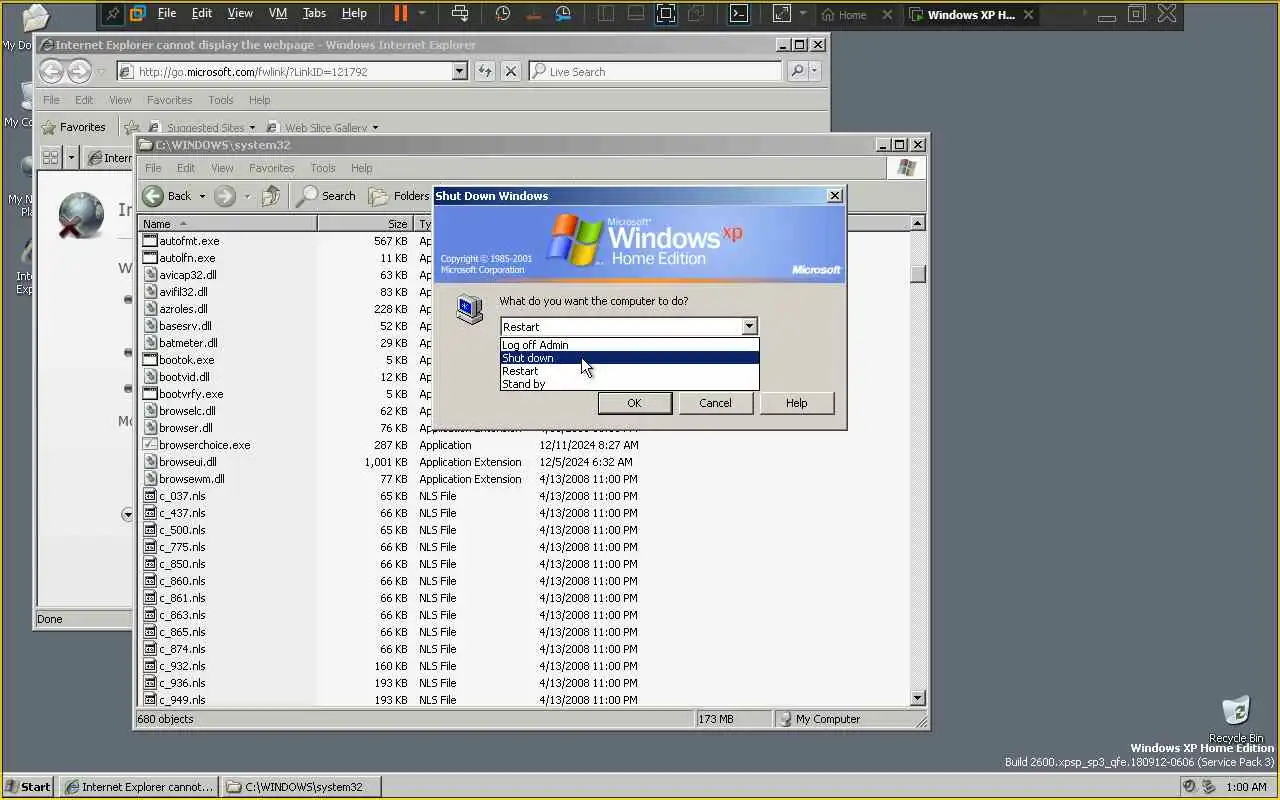The image size is (1280, 800).
Task: Open the stretch display dropdown arrow
Action: [803, 14]
